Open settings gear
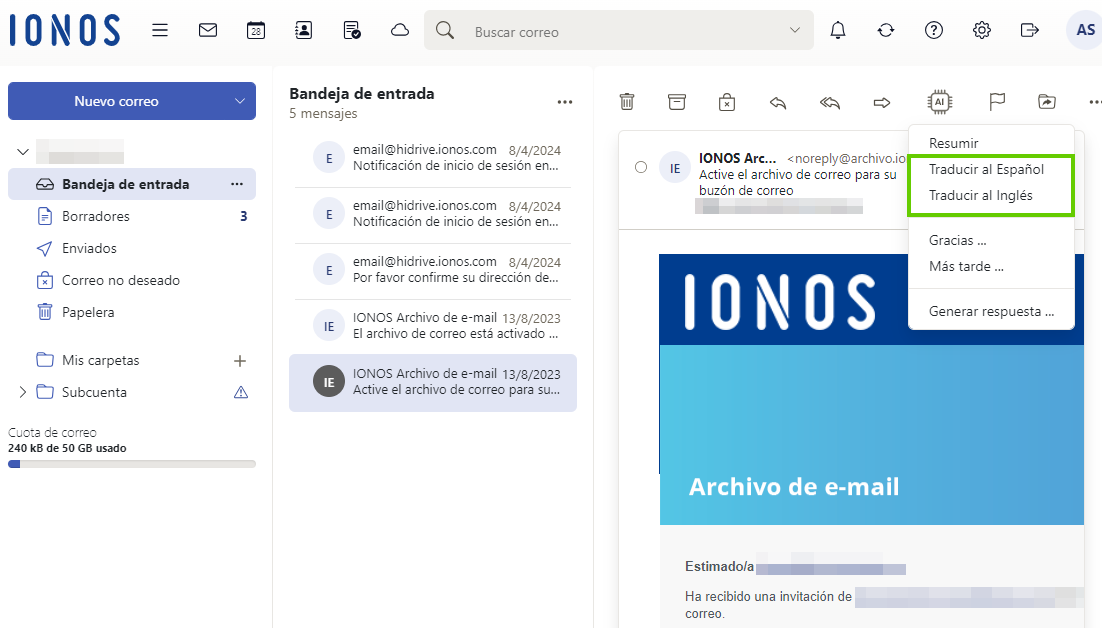 [982, 30]
